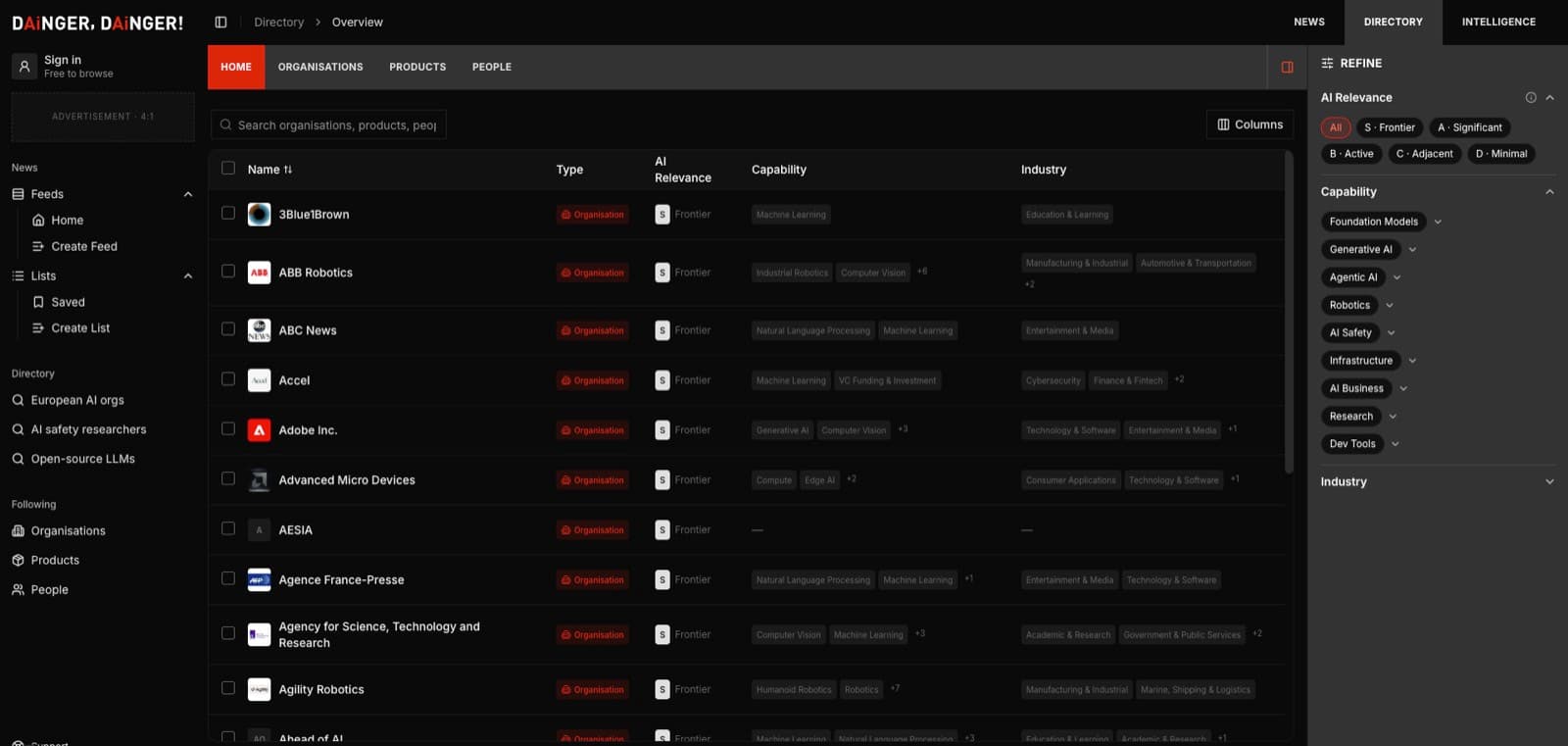Click the Agence France-Presse logo icon
This screenshot has width=1568, height=746.
[x=259, y=580]
